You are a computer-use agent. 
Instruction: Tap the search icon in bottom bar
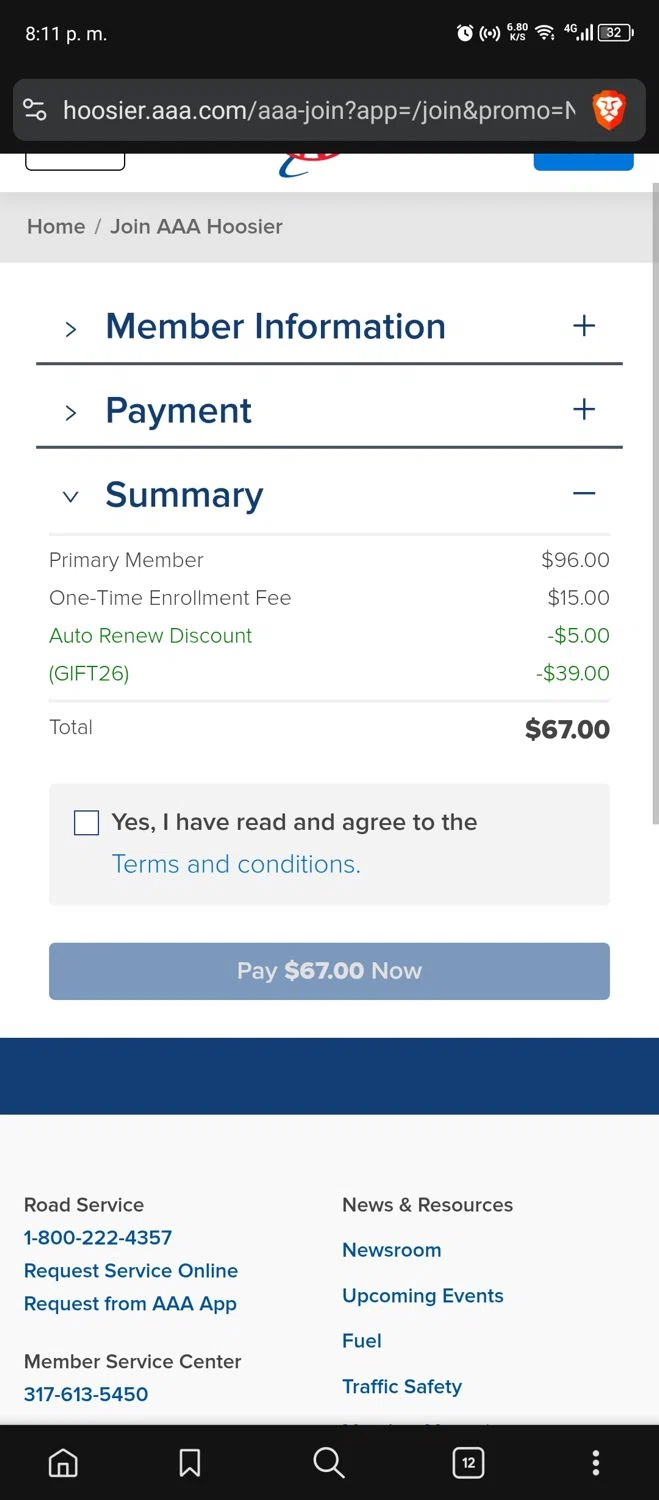328,1463
